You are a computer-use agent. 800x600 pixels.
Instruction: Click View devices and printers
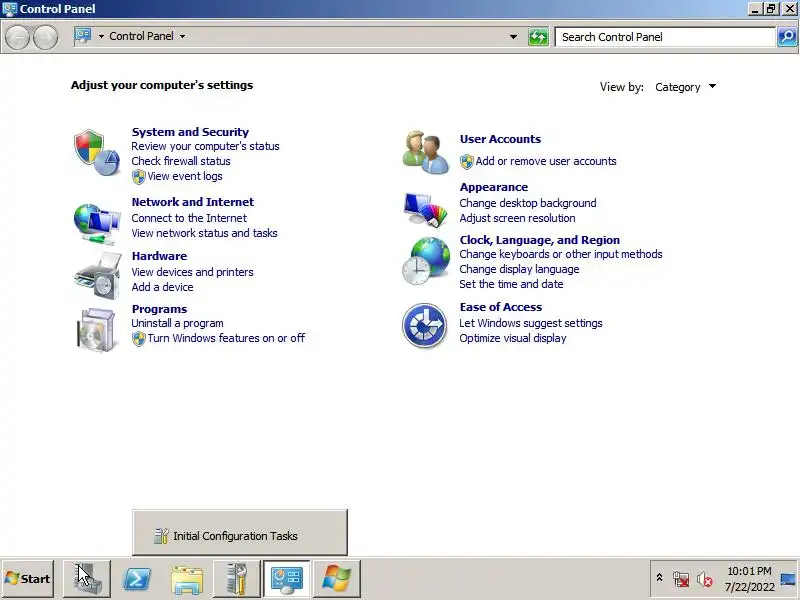[192, 272]
